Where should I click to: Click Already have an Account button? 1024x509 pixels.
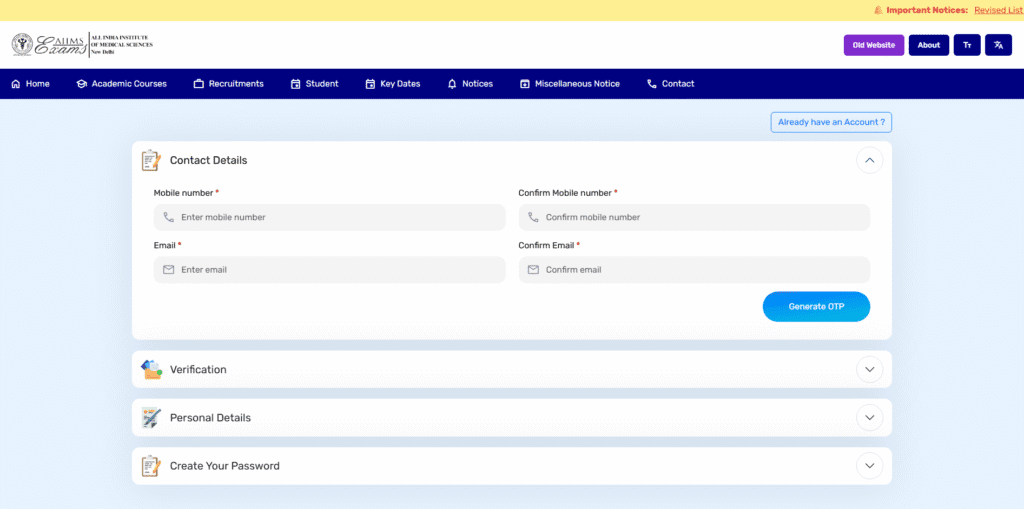(830, 122)
